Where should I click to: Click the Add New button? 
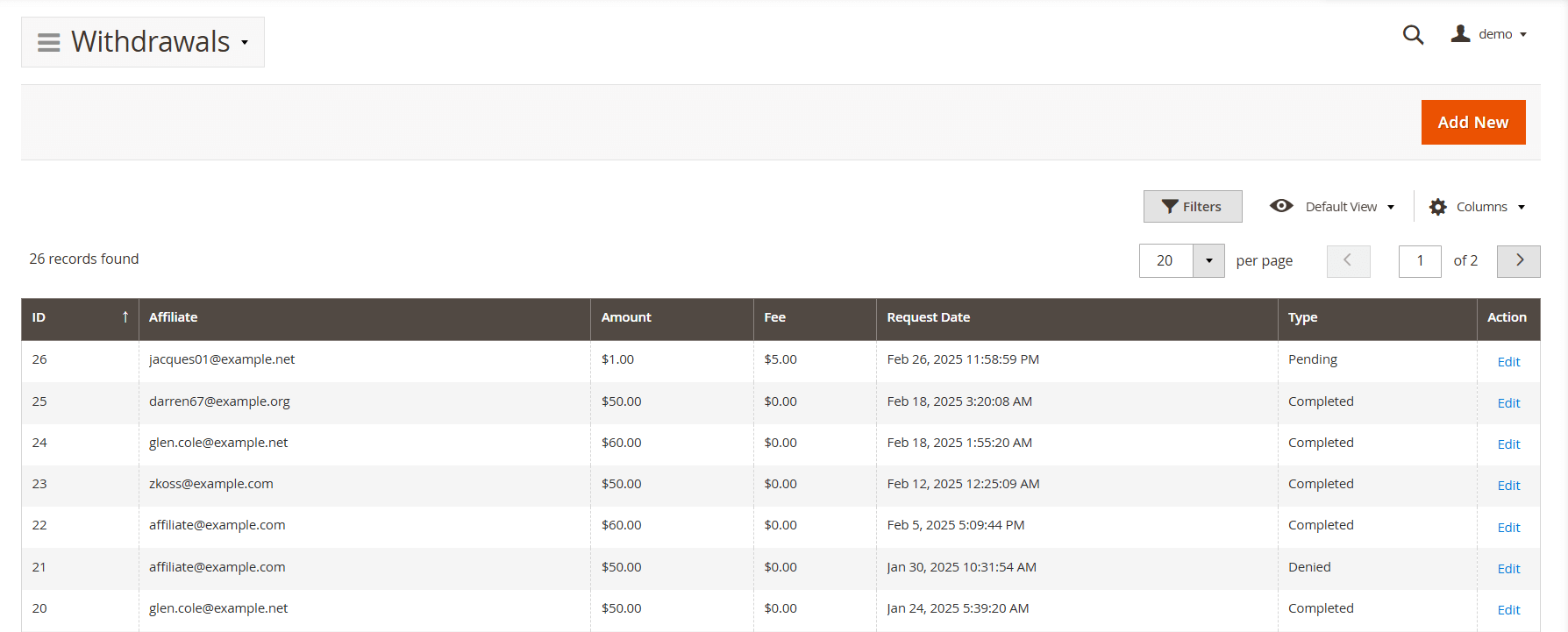(x=1472, y=123)
